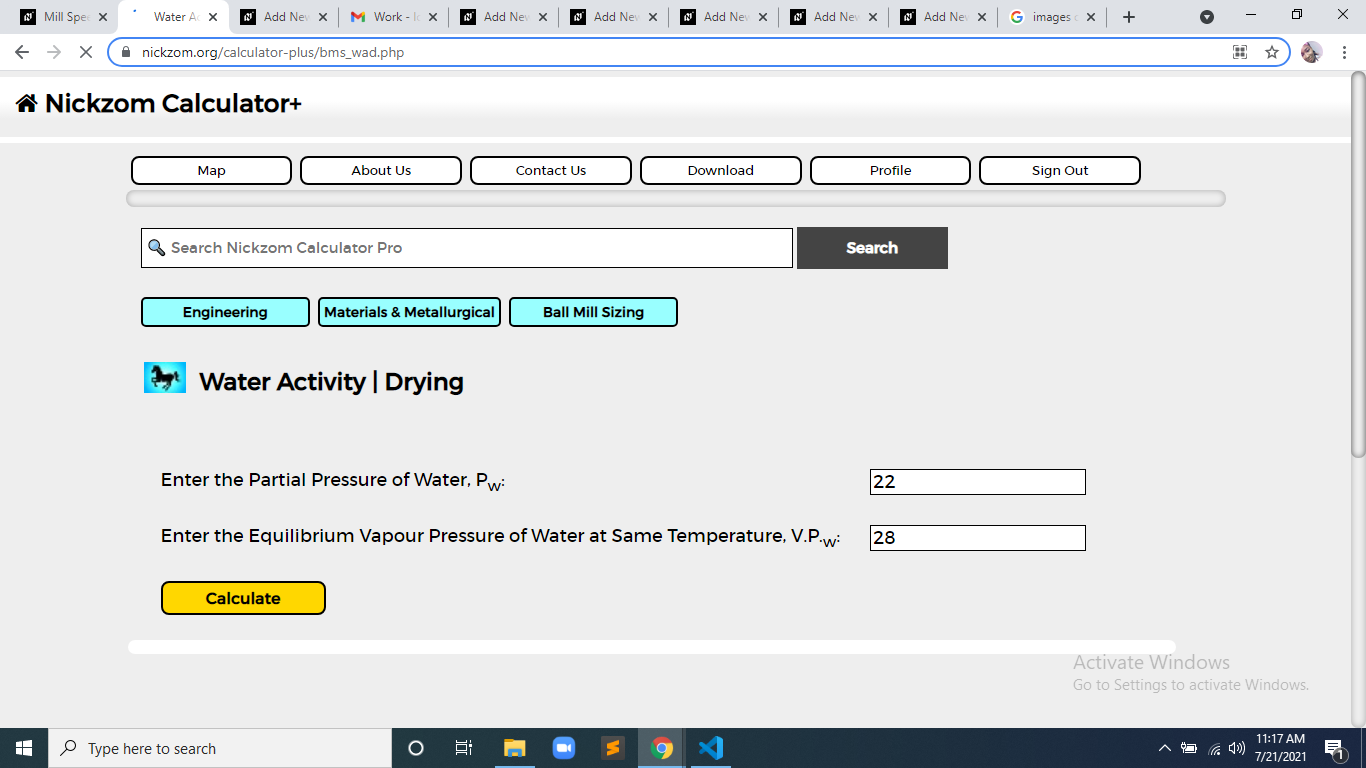The width and height of the screenshot is (1366, 768).
Task: Click the Water Activity | Drying heading
Action: tap(331, 382)
